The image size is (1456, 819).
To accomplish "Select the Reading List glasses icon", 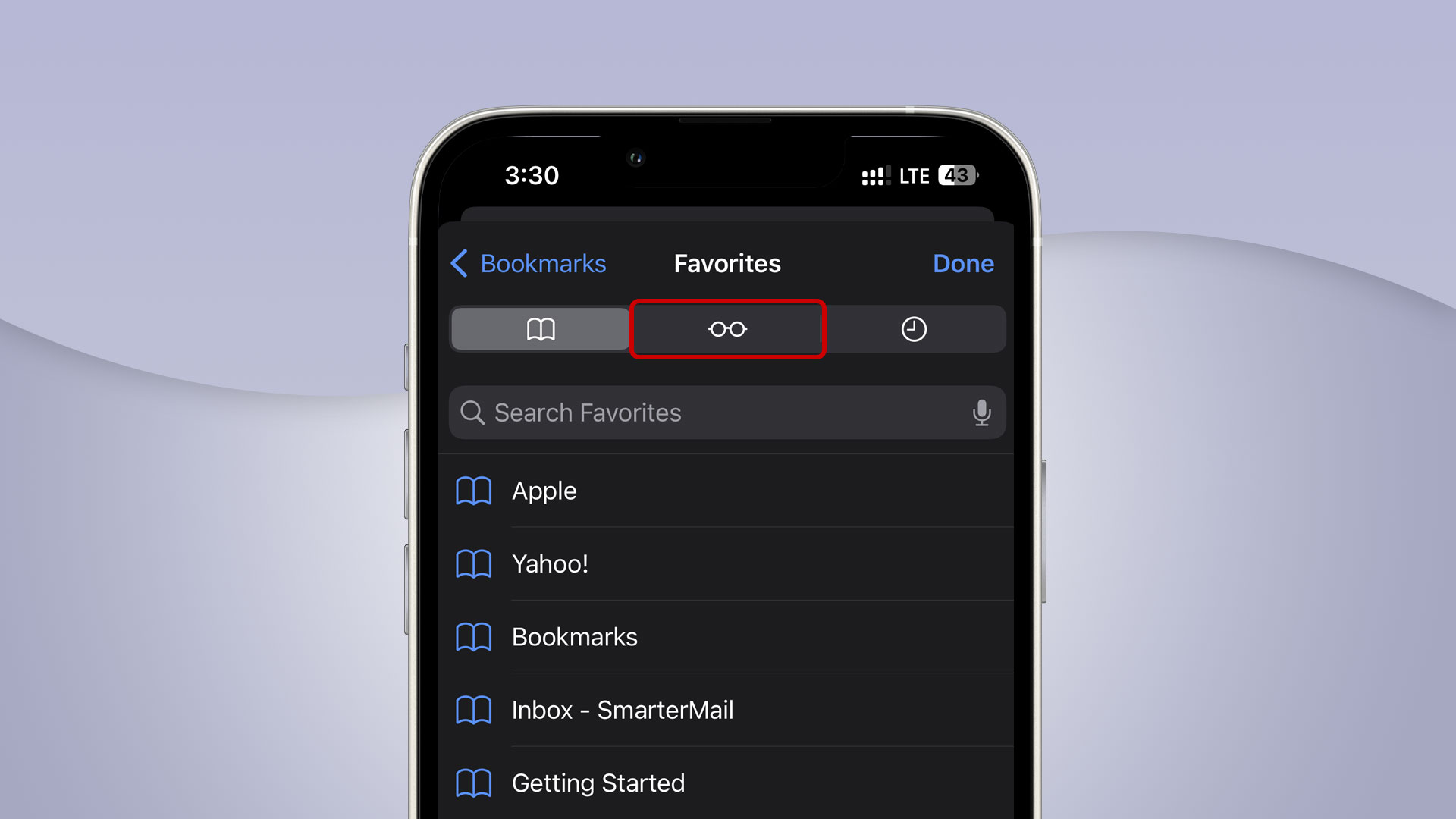I will 727,329.
